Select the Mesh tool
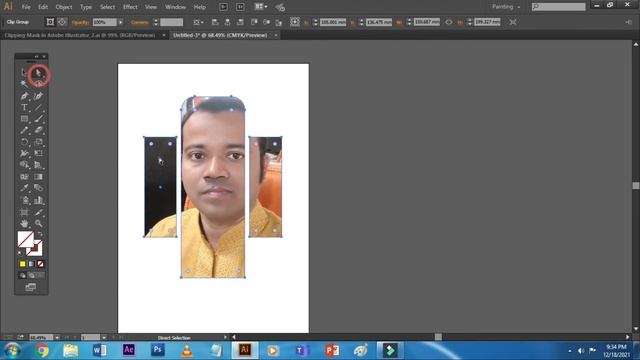Screen dimensions: 640x360 tap(24, 176)
